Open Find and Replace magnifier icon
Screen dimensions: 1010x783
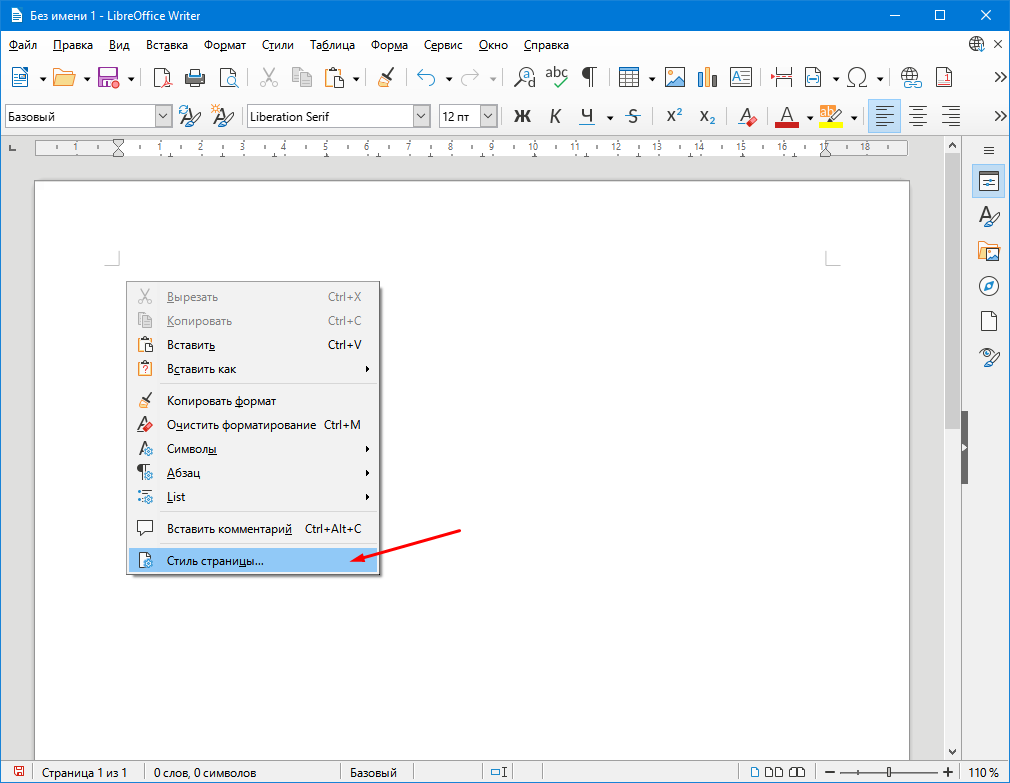[x=524, y=78]
